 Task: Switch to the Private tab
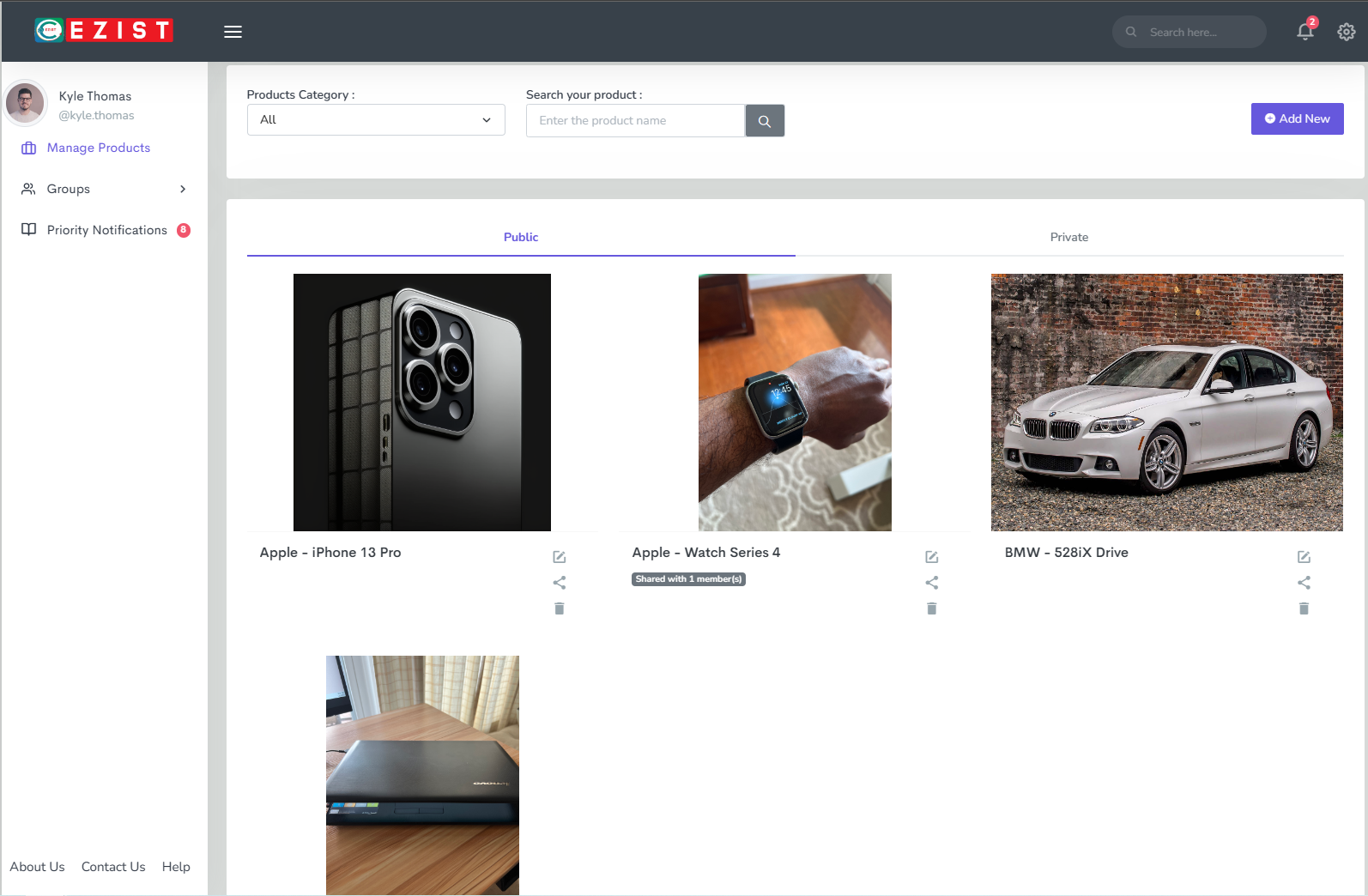1069,237
